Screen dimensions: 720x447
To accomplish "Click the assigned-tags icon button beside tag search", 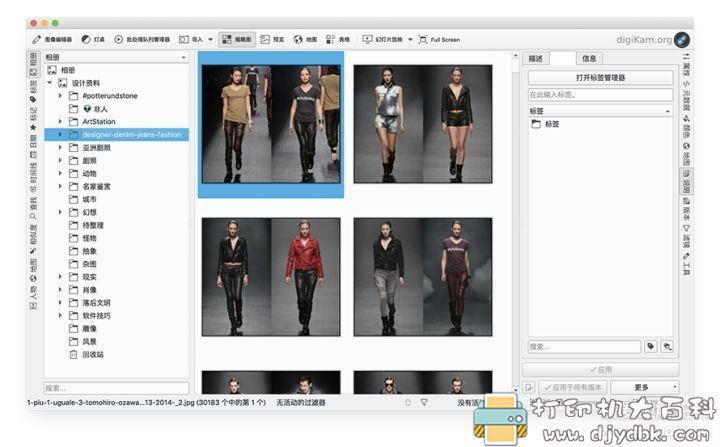I will click(x=651, y=347).
